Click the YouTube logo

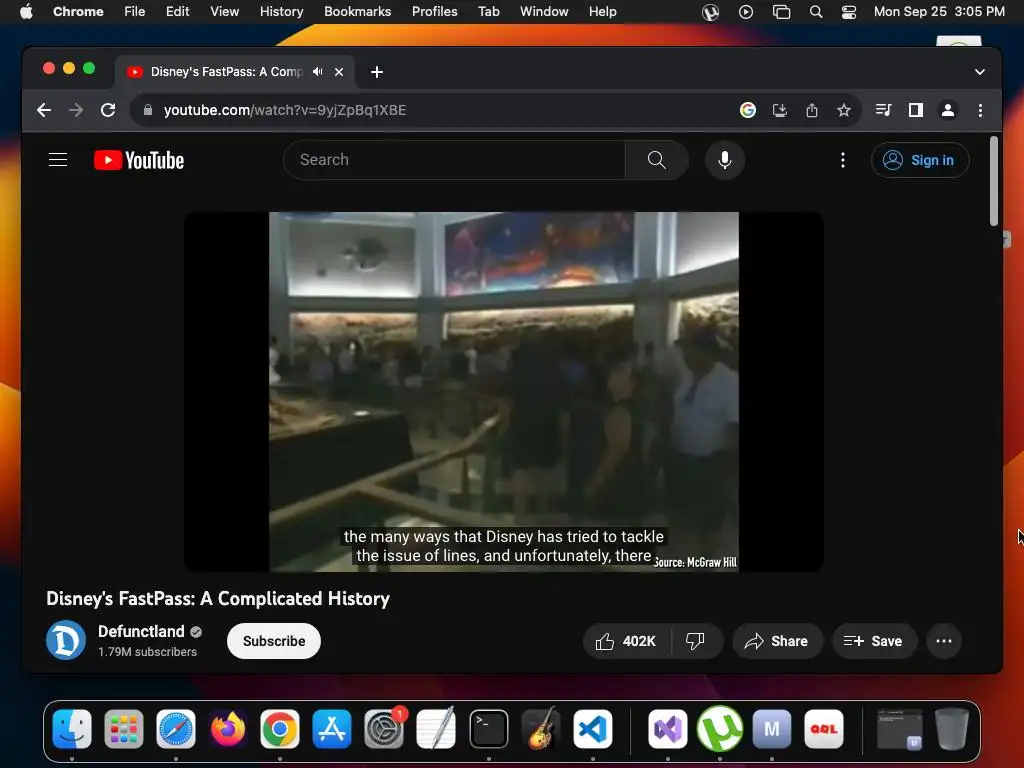coord(139,160)
